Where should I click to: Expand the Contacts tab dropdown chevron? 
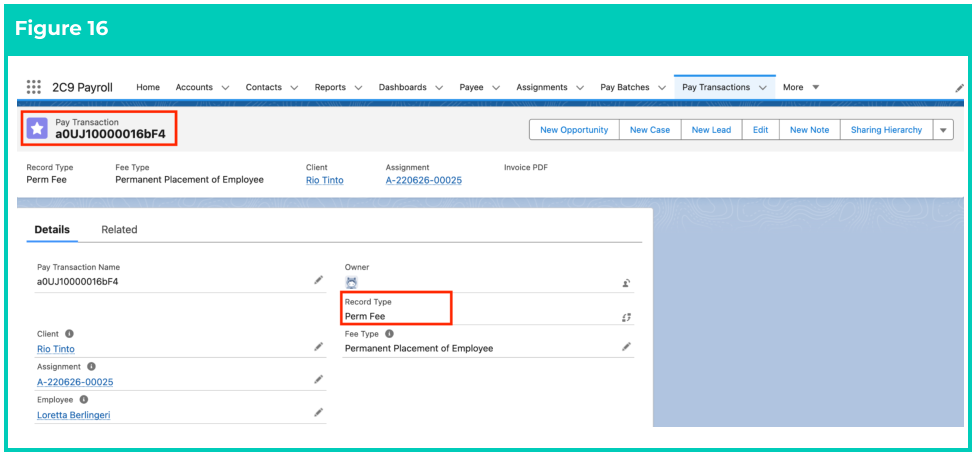(294, 88)
